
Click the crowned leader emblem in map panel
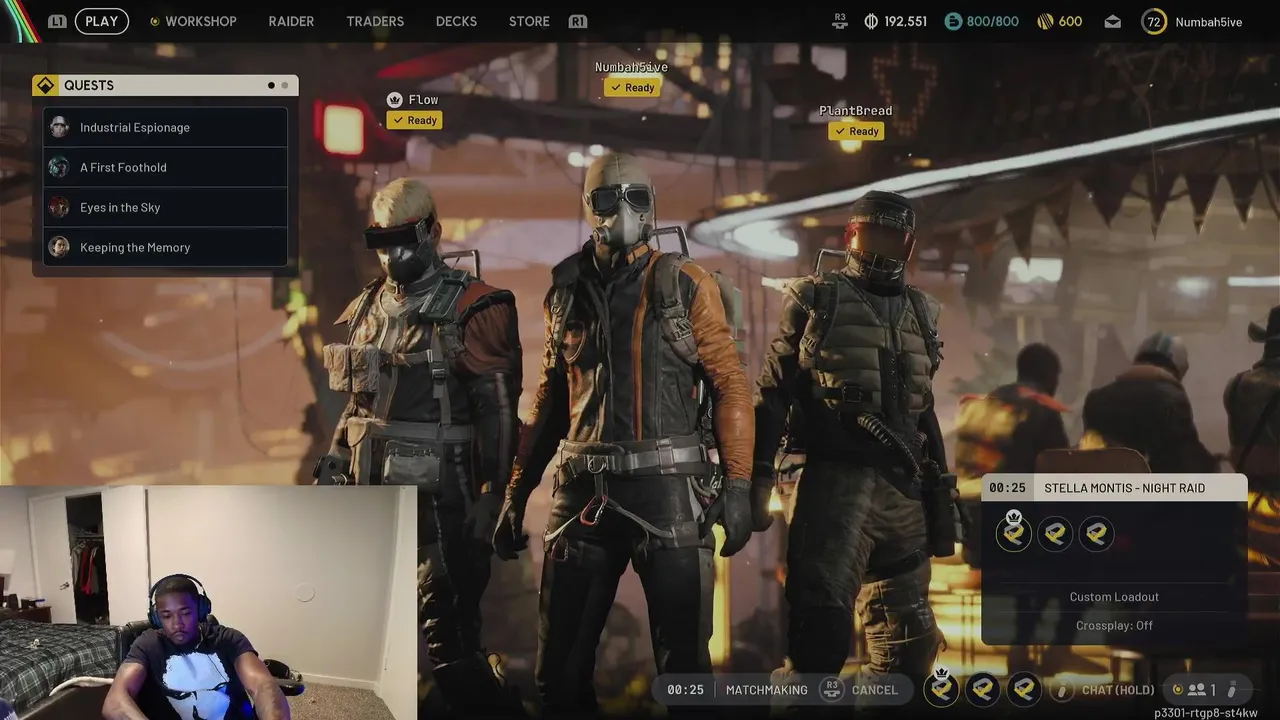[x=1013, y=533]
